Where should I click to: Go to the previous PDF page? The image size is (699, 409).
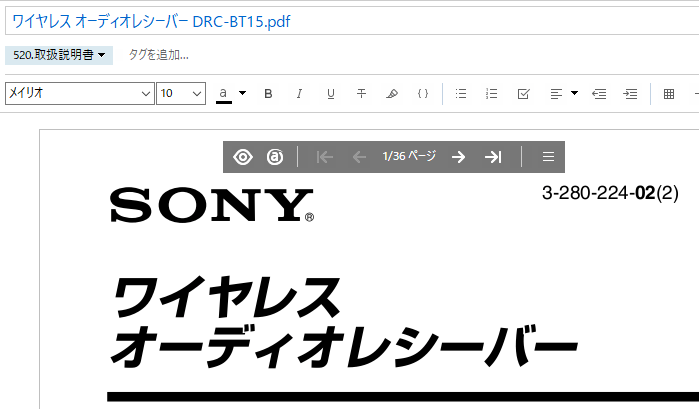(359, 157)
